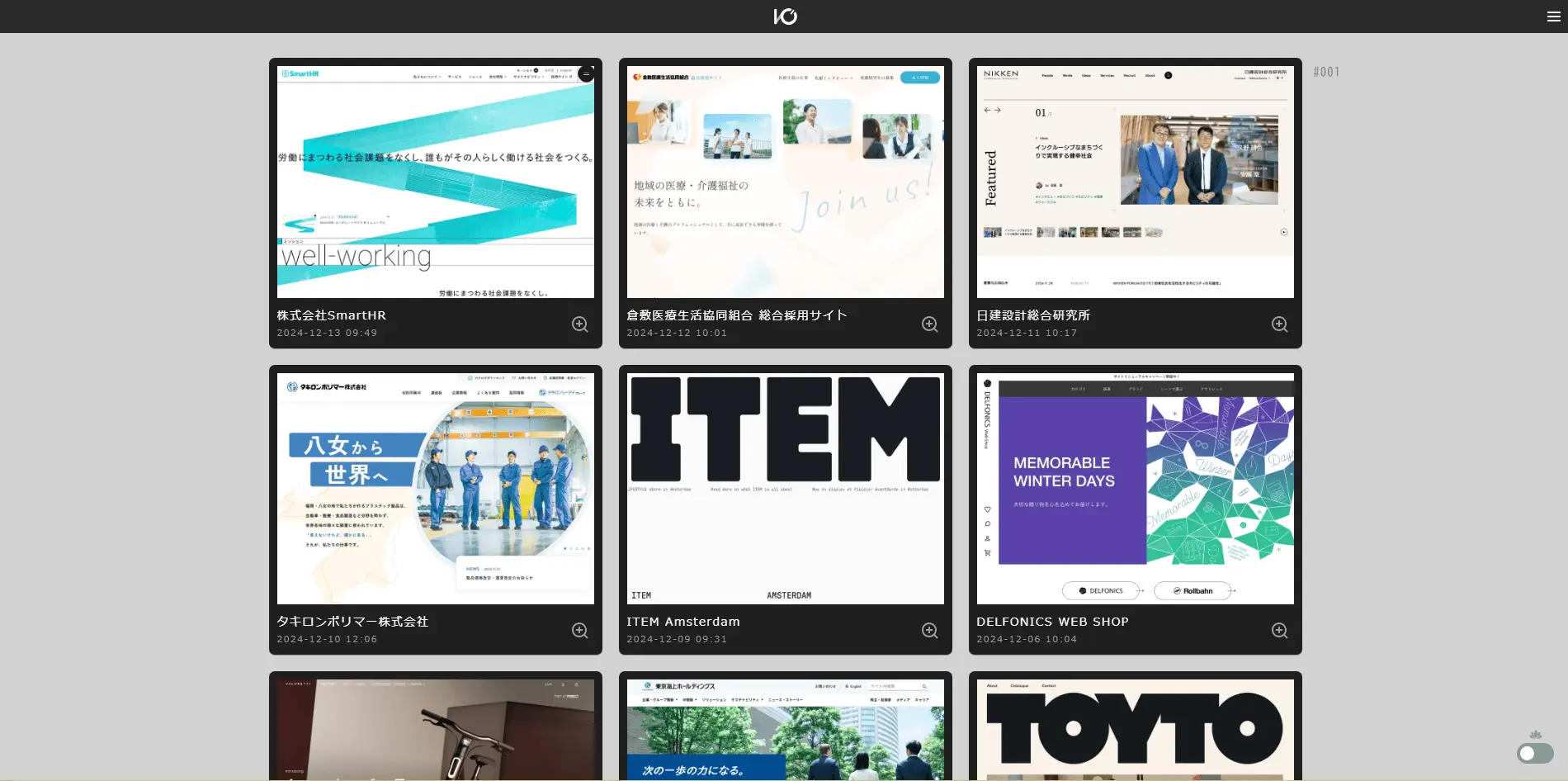Click the large ITEM logo thumbnail
Image resolution: width=1568 pixels, height=781 pixels.
coord(786,489)
